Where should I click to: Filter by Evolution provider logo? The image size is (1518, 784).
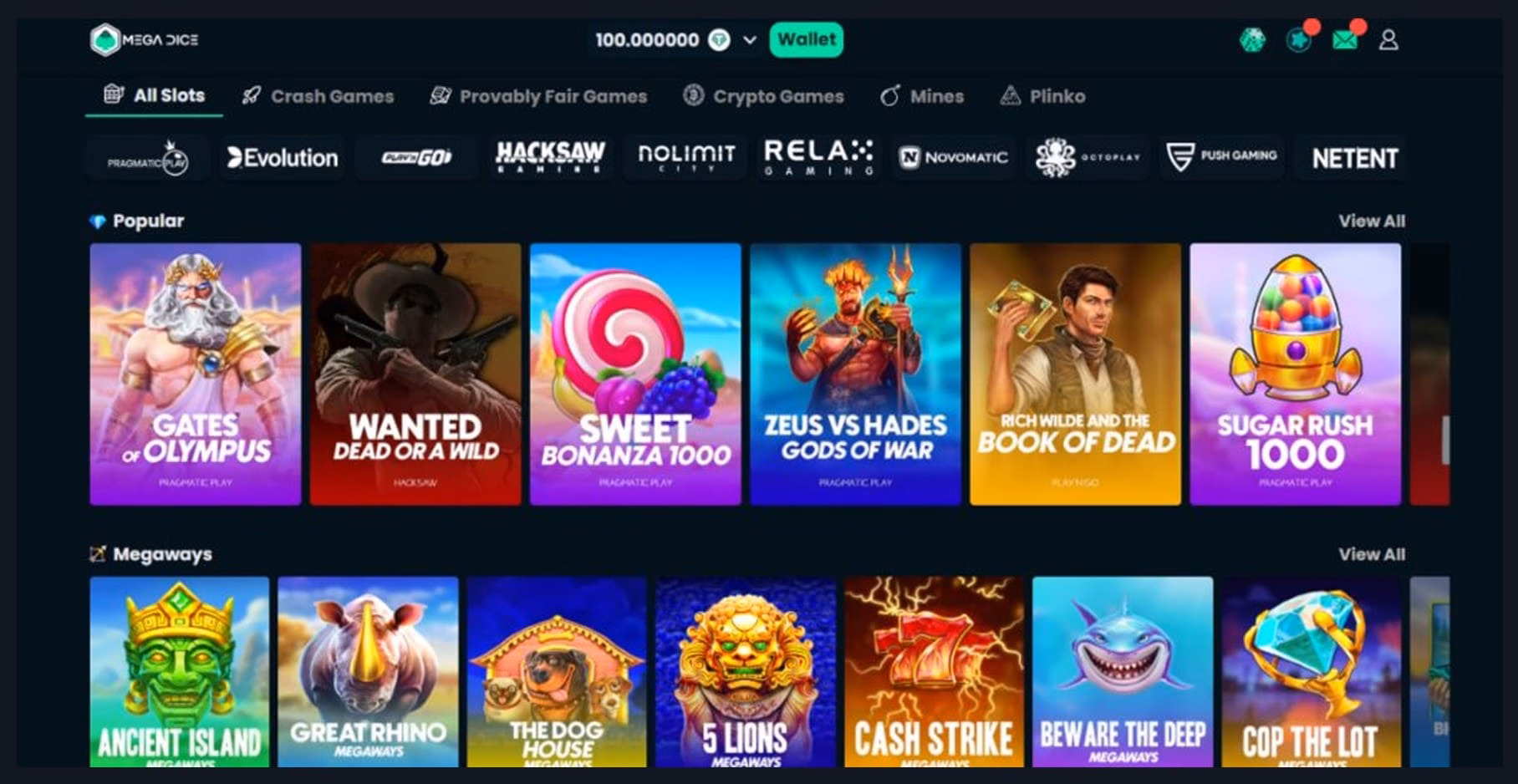pyautogui.click(x=283, y=157)
